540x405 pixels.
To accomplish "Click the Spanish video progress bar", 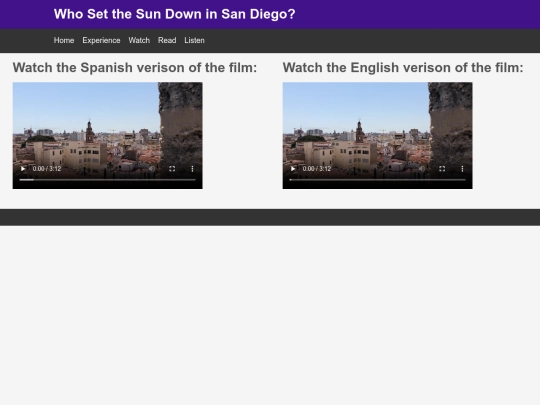I will pyautogui.click(x=107, y=180).
